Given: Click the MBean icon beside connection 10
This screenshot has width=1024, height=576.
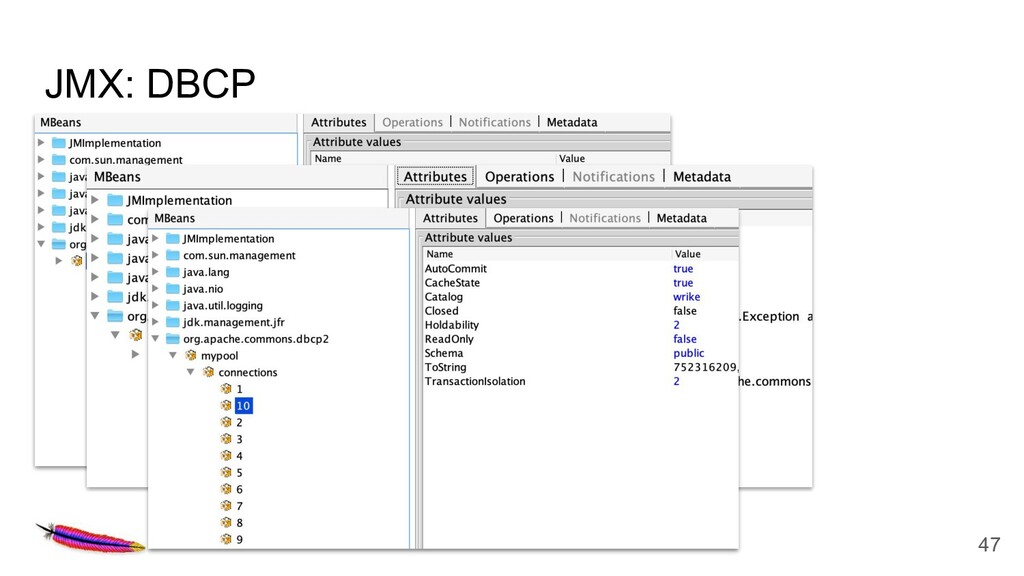Looking at the screenshot, I should pos(226,406).
